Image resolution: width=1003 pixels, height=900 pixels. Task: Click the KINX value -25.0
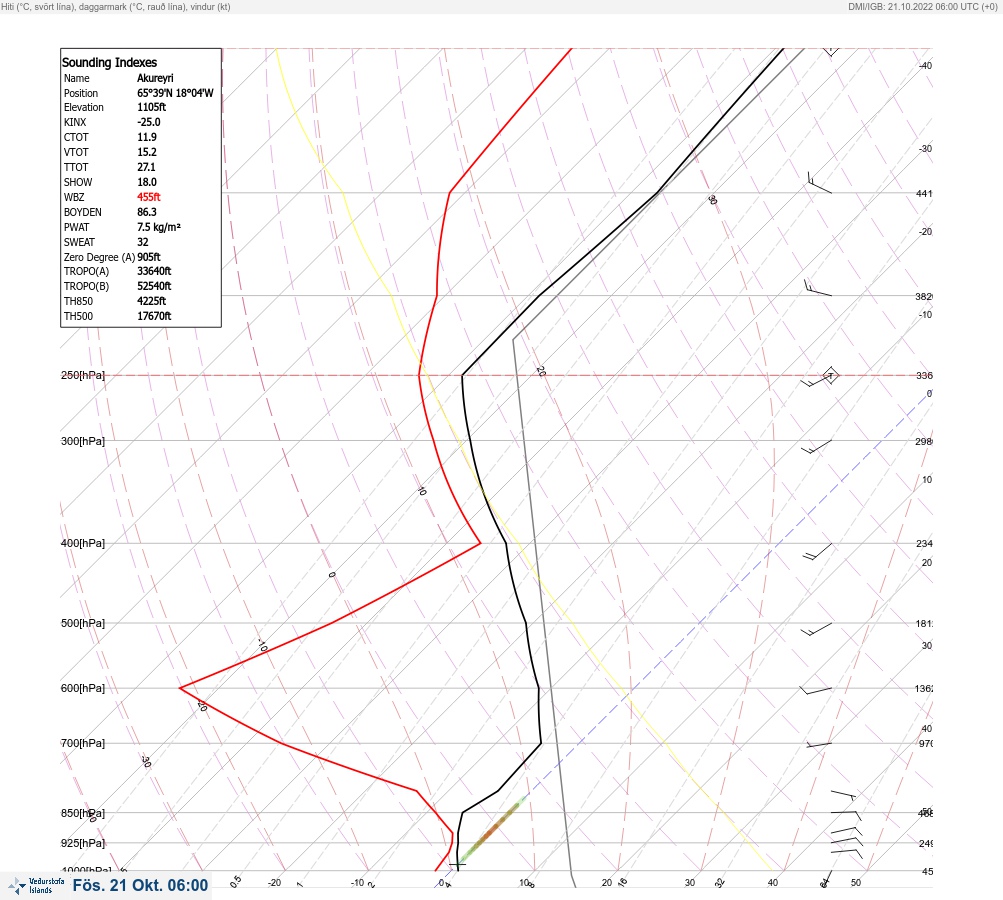[149, 122]
